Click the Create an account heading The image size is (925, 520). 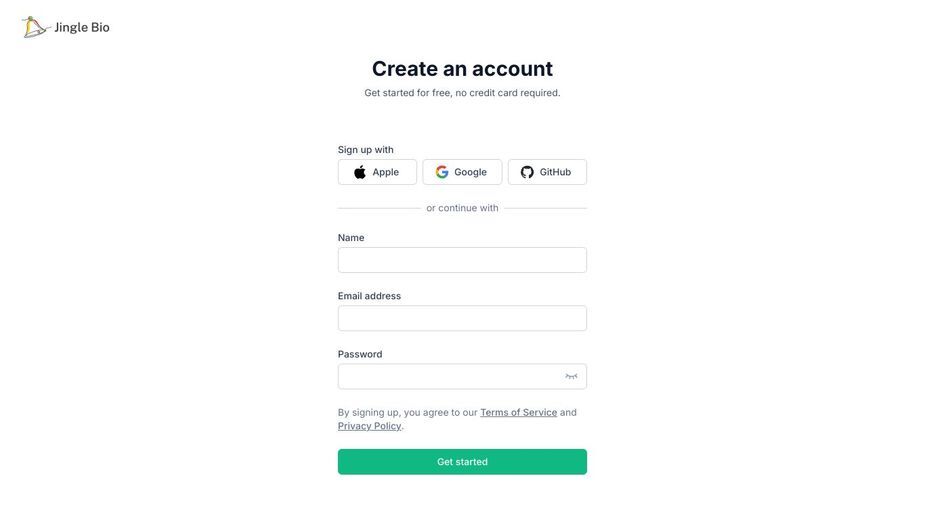pos(462,68)
